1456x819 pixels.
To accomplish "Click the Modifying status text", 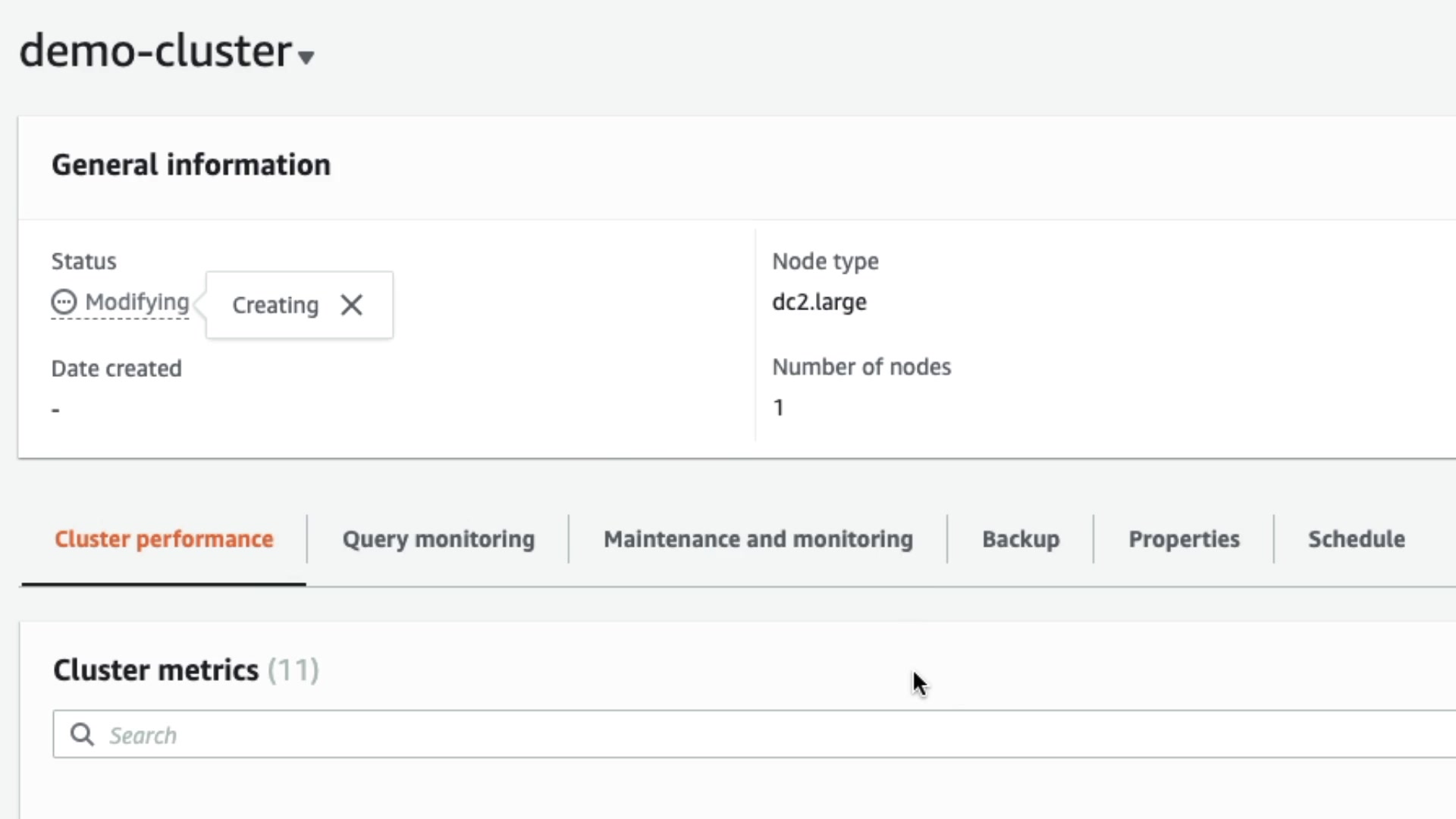I will coord(137,302).
